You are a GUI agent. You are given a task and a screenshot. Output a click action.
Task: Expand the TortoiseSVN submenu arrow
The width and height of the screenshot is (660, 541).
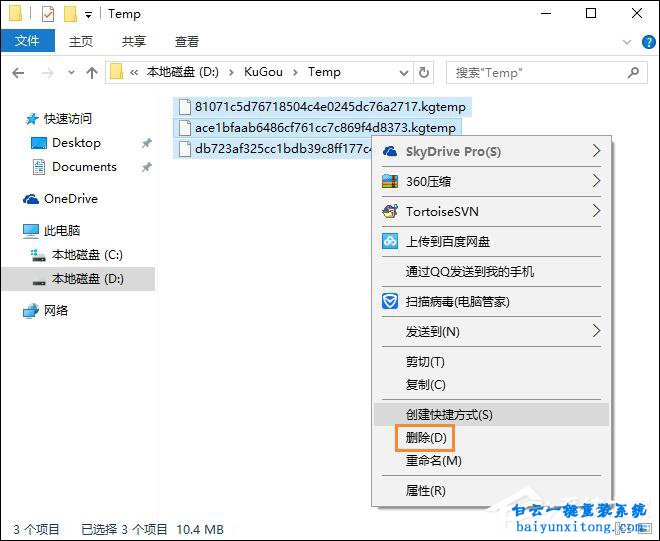tap(596, 211)
